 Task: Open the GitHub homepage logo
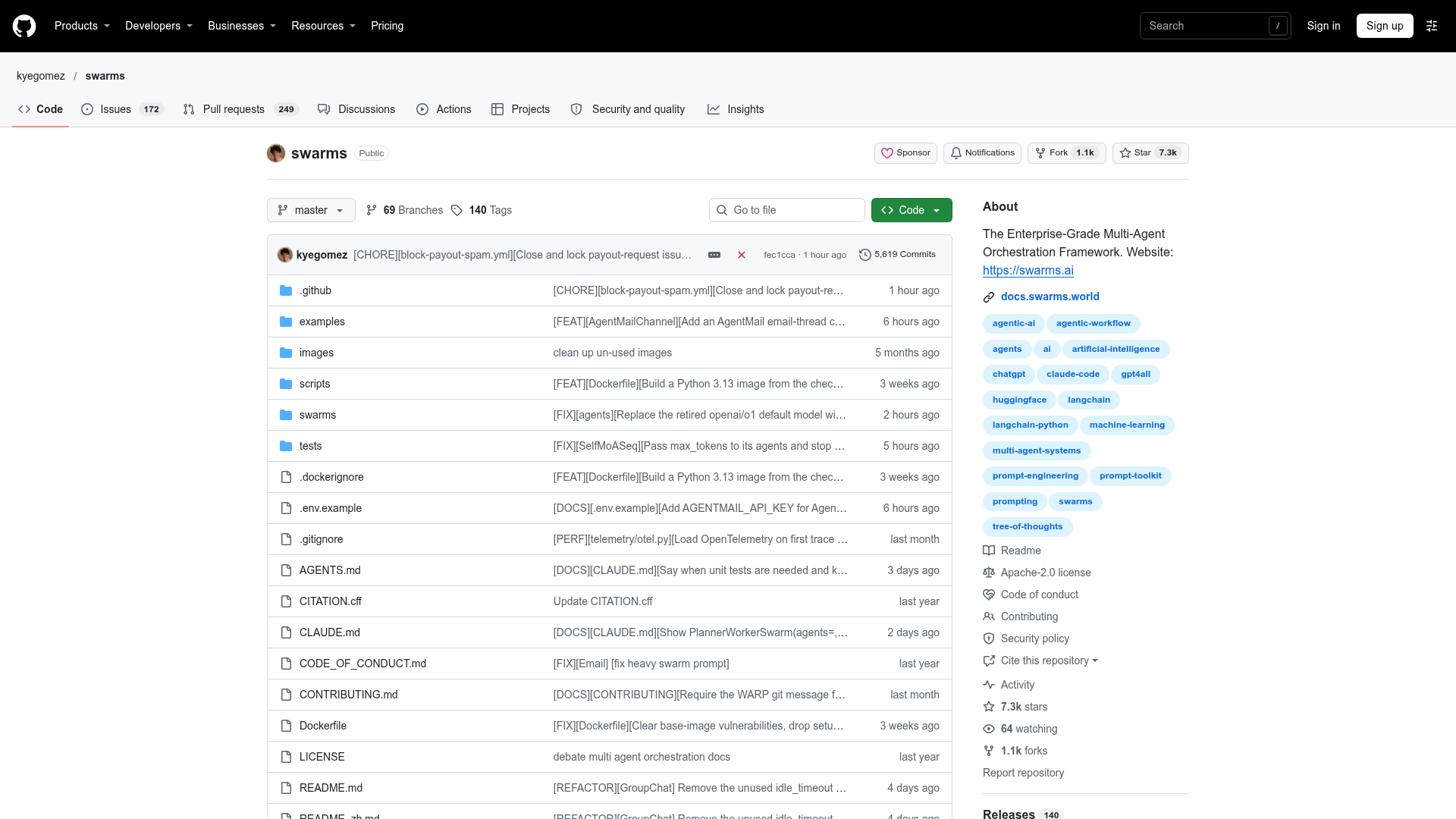click(24, 26)
